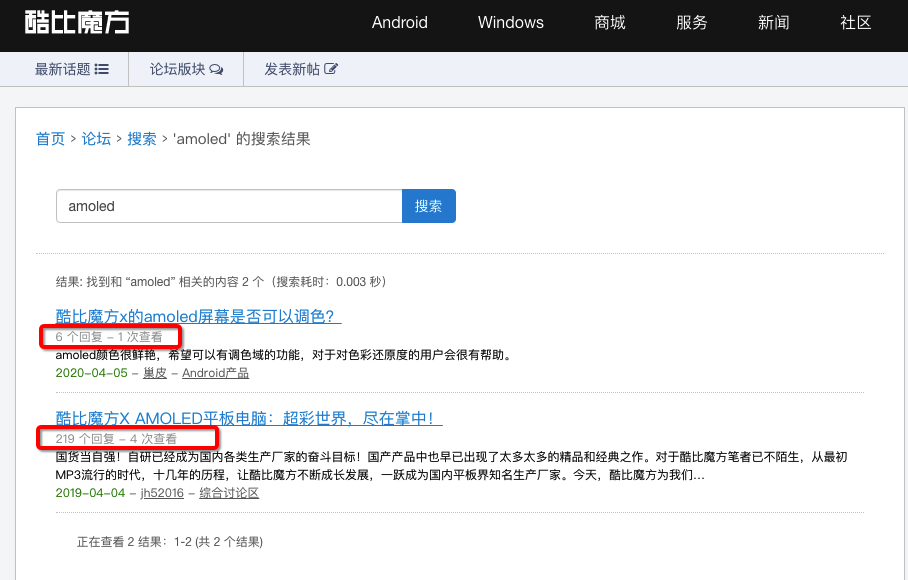Click the 首页 breadcrumb link
The height and width of the screenshot is (580, 908).
[50, 139]
